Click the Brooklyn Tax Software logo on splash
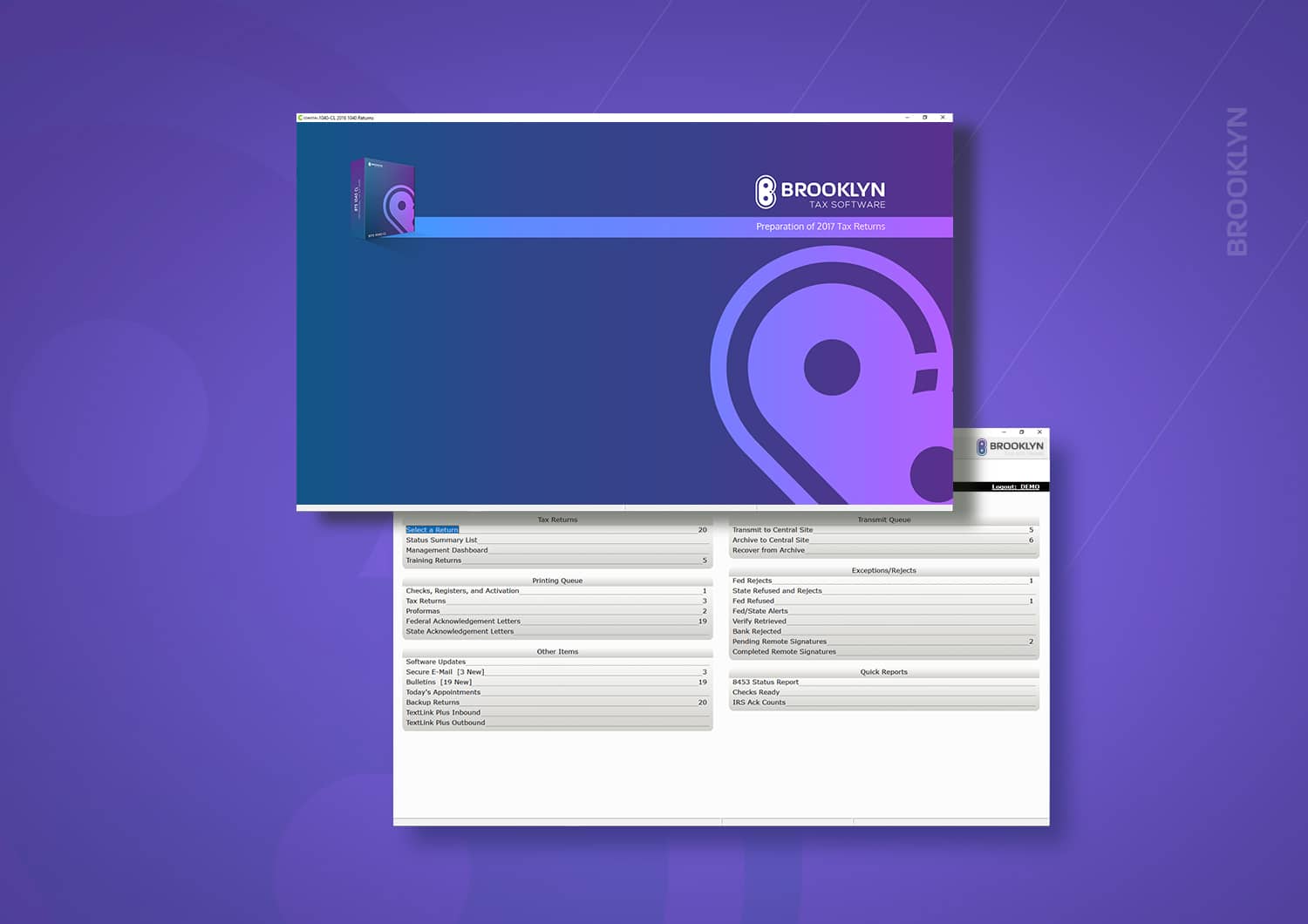This screenshot has width=1308, height=924. tap(820, 193)
